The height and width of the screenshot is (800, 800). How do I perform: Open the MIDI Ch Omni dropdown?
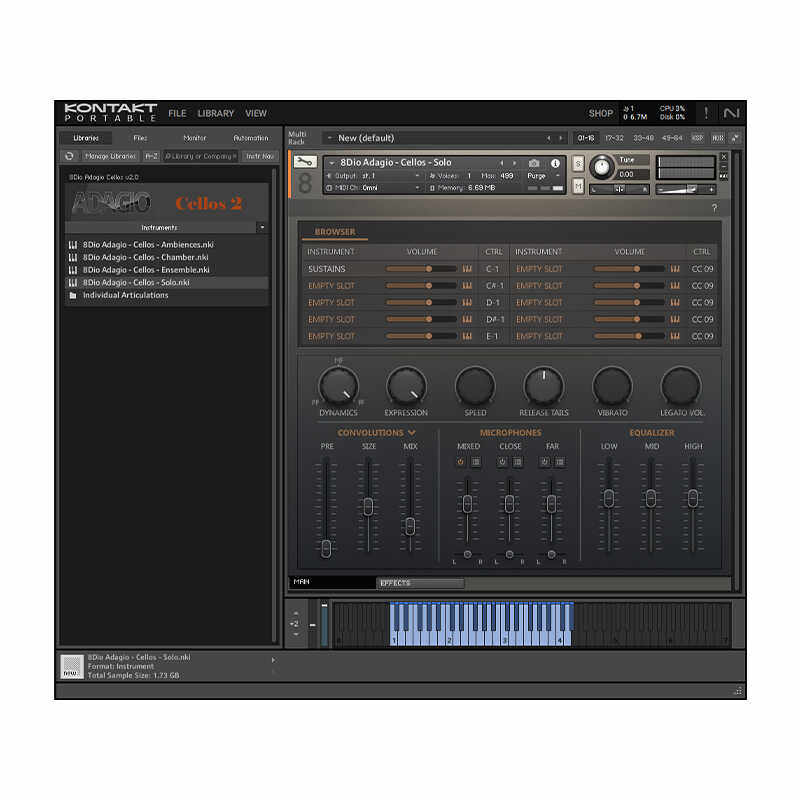375,188
